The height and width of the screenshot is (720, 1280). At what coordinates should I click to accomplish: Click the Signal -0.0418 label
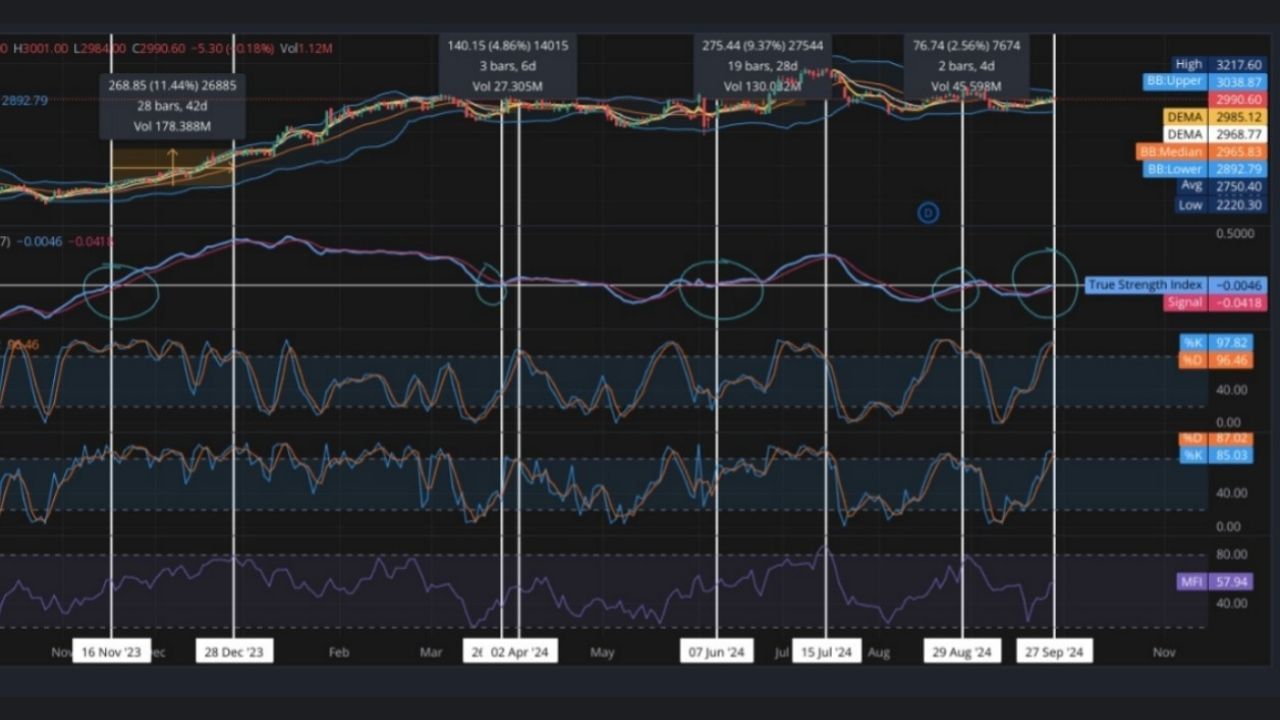pos(1215,303)
